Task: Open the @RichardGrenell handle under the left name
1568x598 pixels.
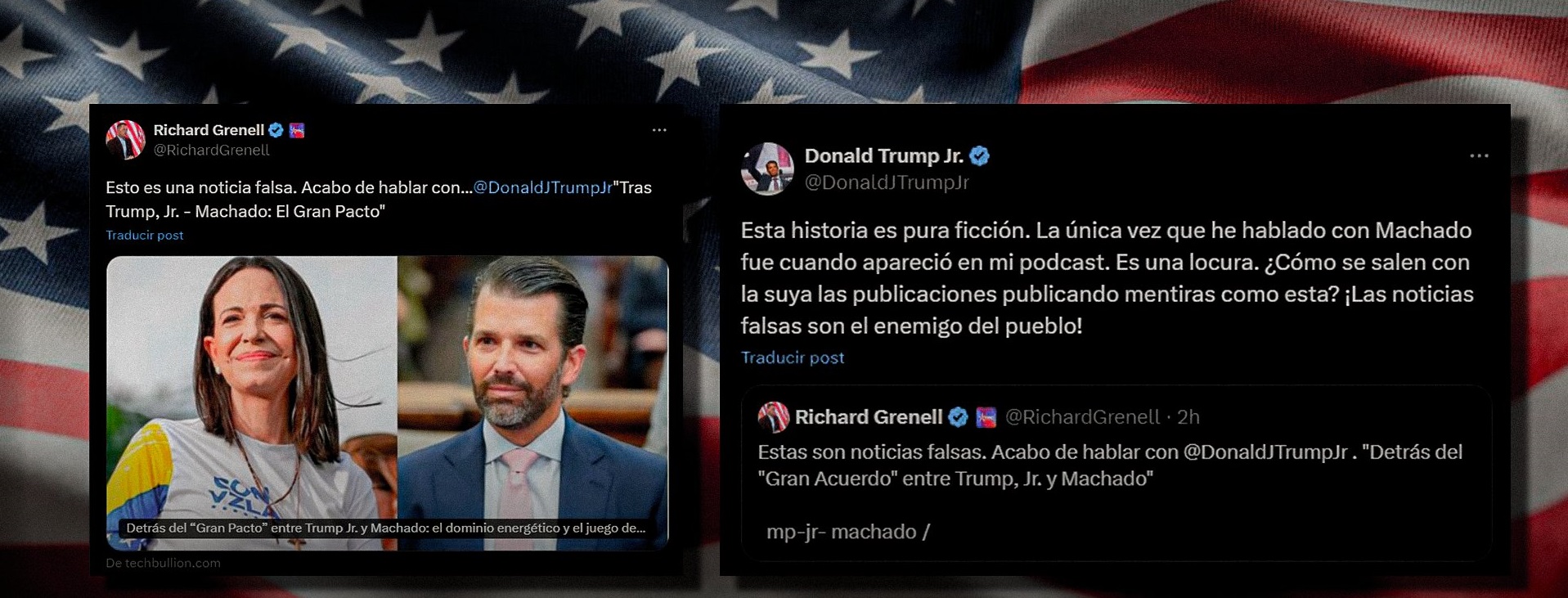Action: [x=212, y=151]
